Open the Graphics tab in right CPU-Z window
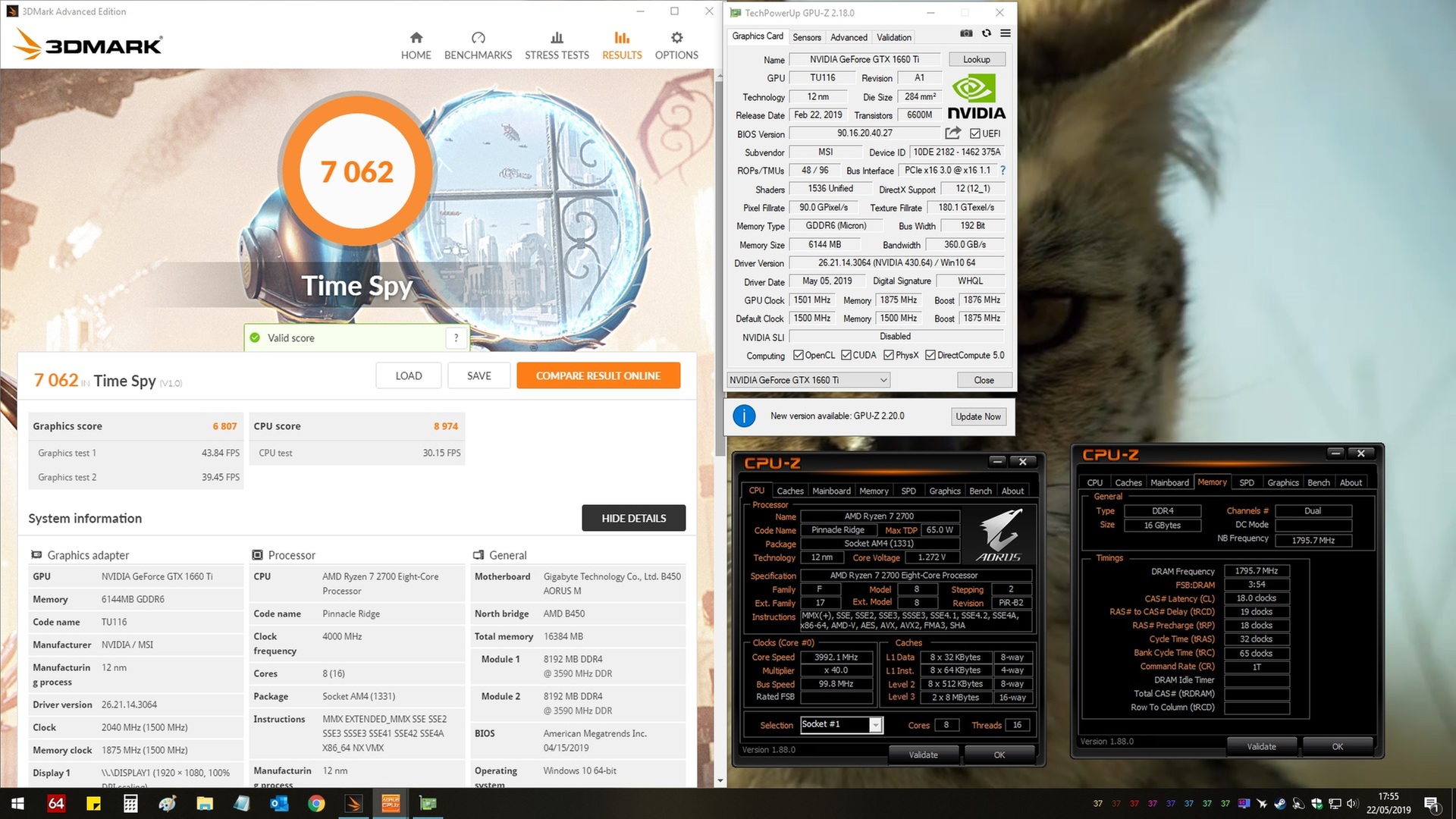 click(x=1283, y=482)
